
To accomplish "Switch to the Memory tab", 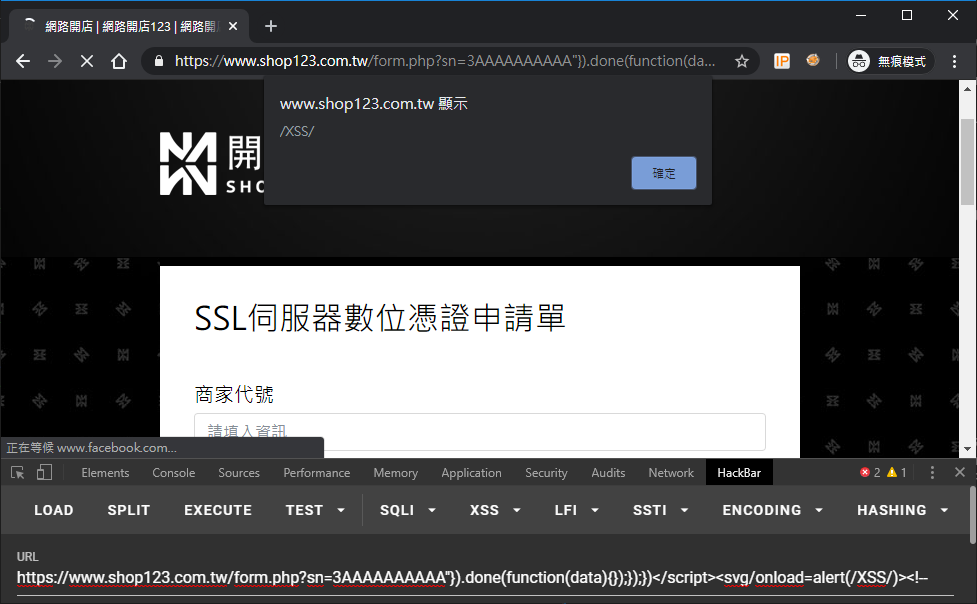I will (x=396, y=472).
